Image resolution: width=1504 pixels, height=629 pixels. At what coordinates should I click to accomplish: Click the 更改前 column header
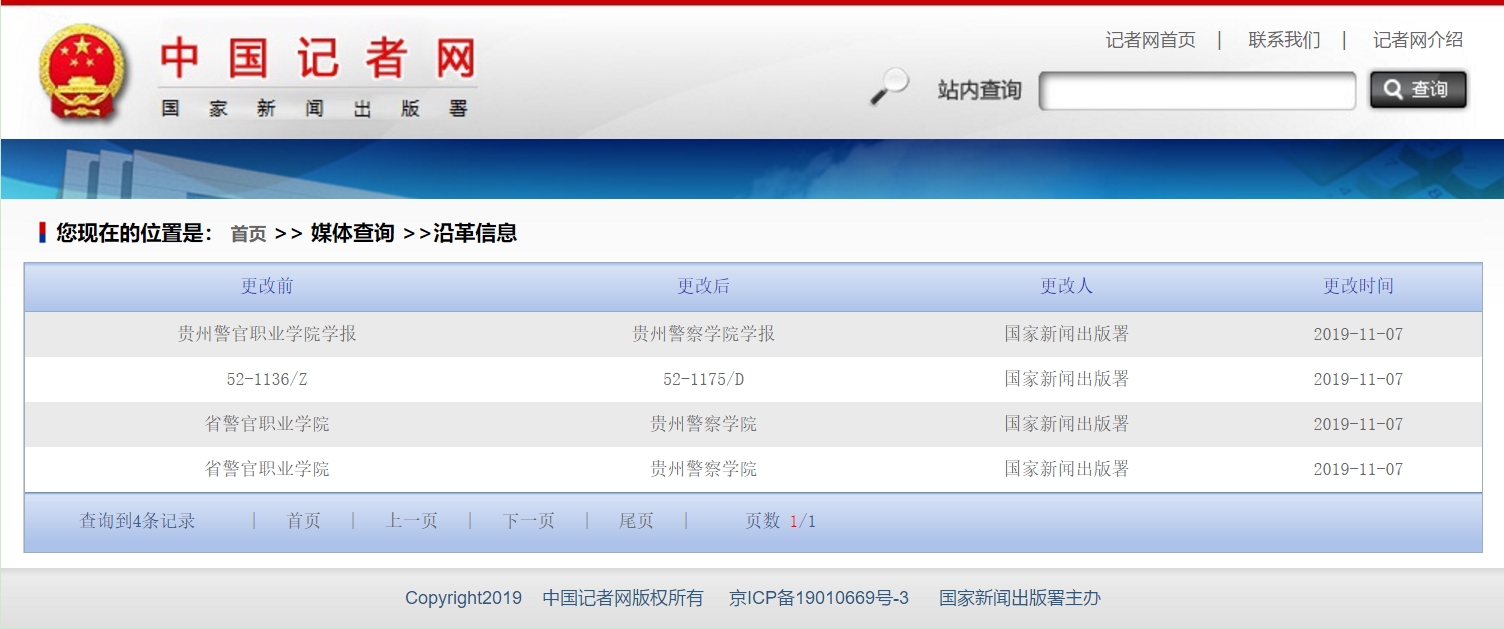[x=267, y=287]
